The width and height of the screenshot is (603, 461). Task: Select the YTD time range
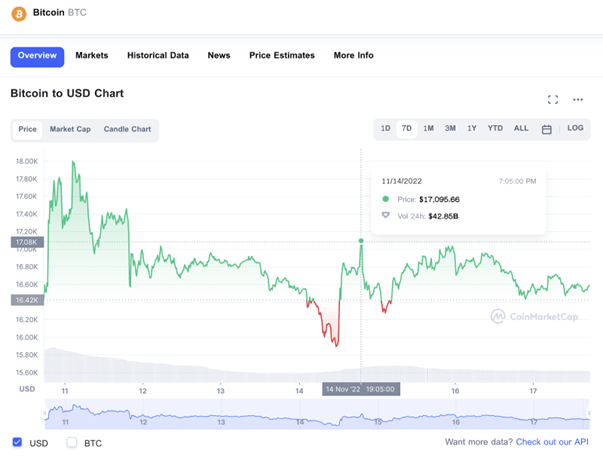[495, 129]
